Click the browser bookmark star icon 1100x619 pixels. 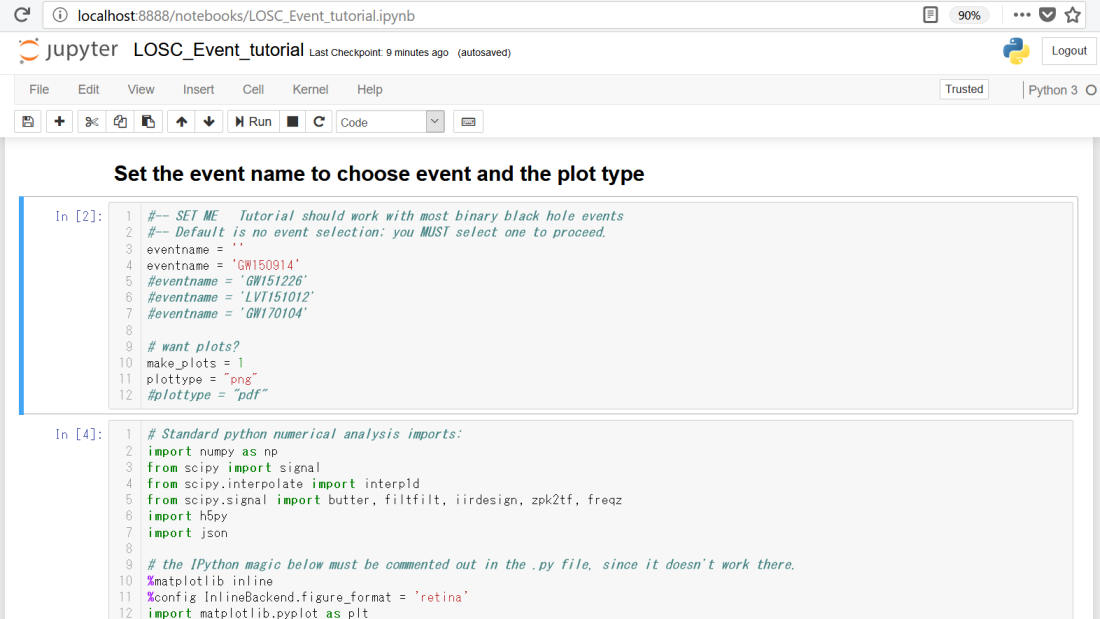pos(1073,15)
